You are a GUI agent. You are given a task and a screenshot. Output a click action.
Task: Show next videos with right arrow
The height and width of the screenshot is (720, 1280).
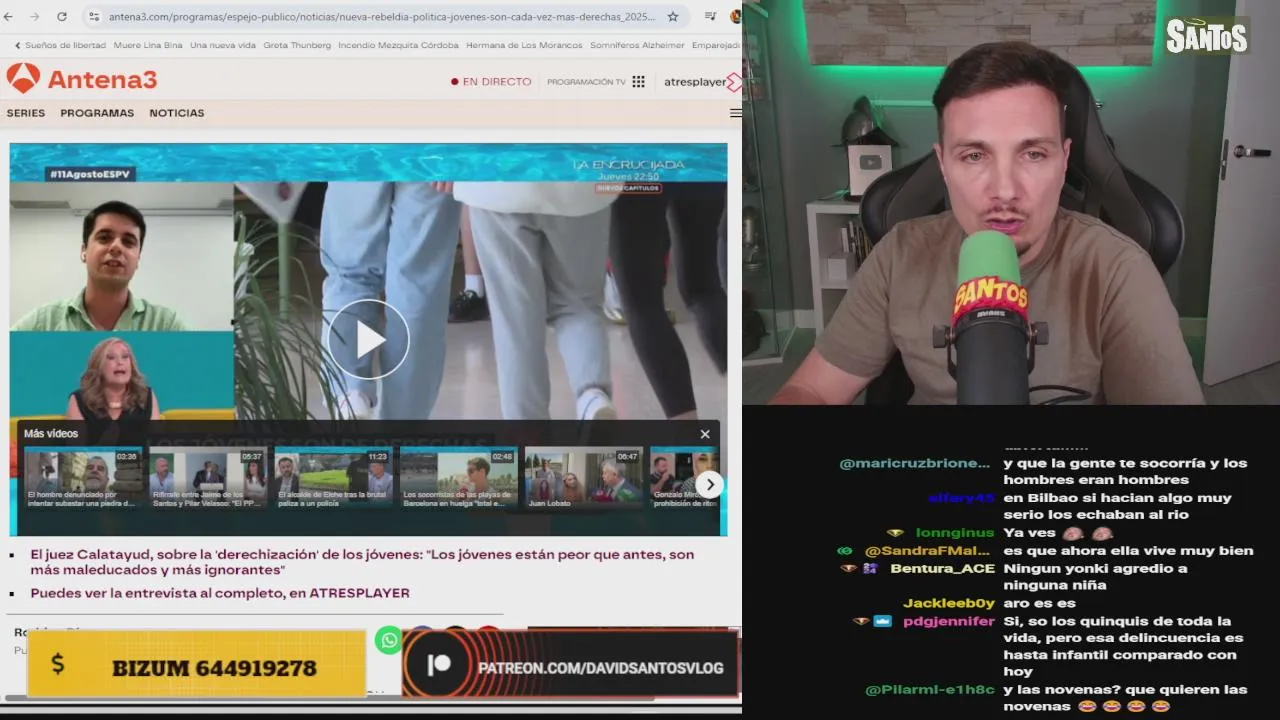709,485
